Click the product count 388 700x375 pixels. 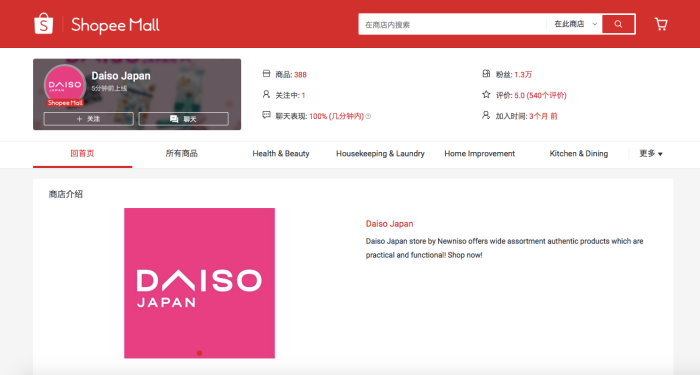point(300,75)
